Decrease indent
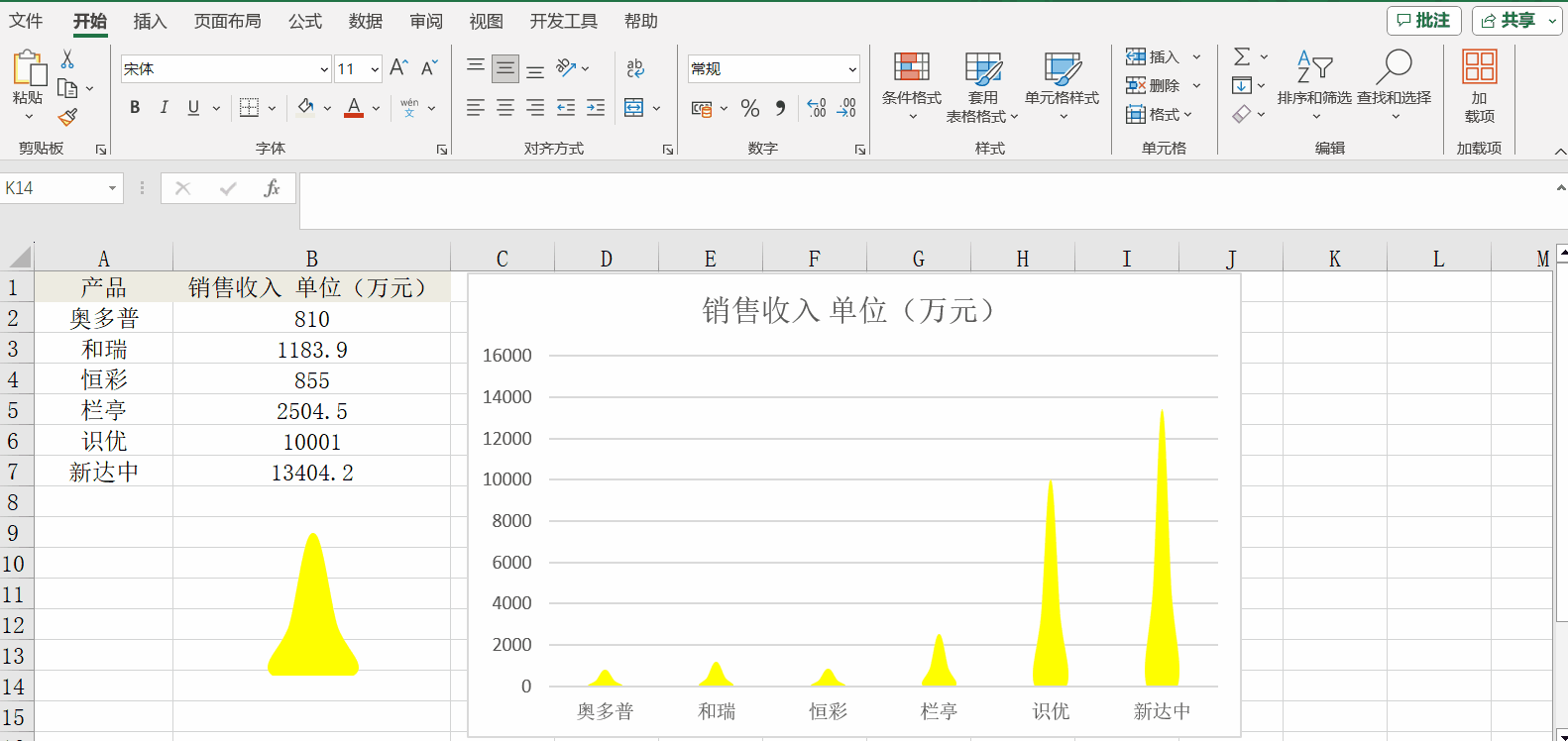This screenshot has height=741, width=1568. pos(566,107)
